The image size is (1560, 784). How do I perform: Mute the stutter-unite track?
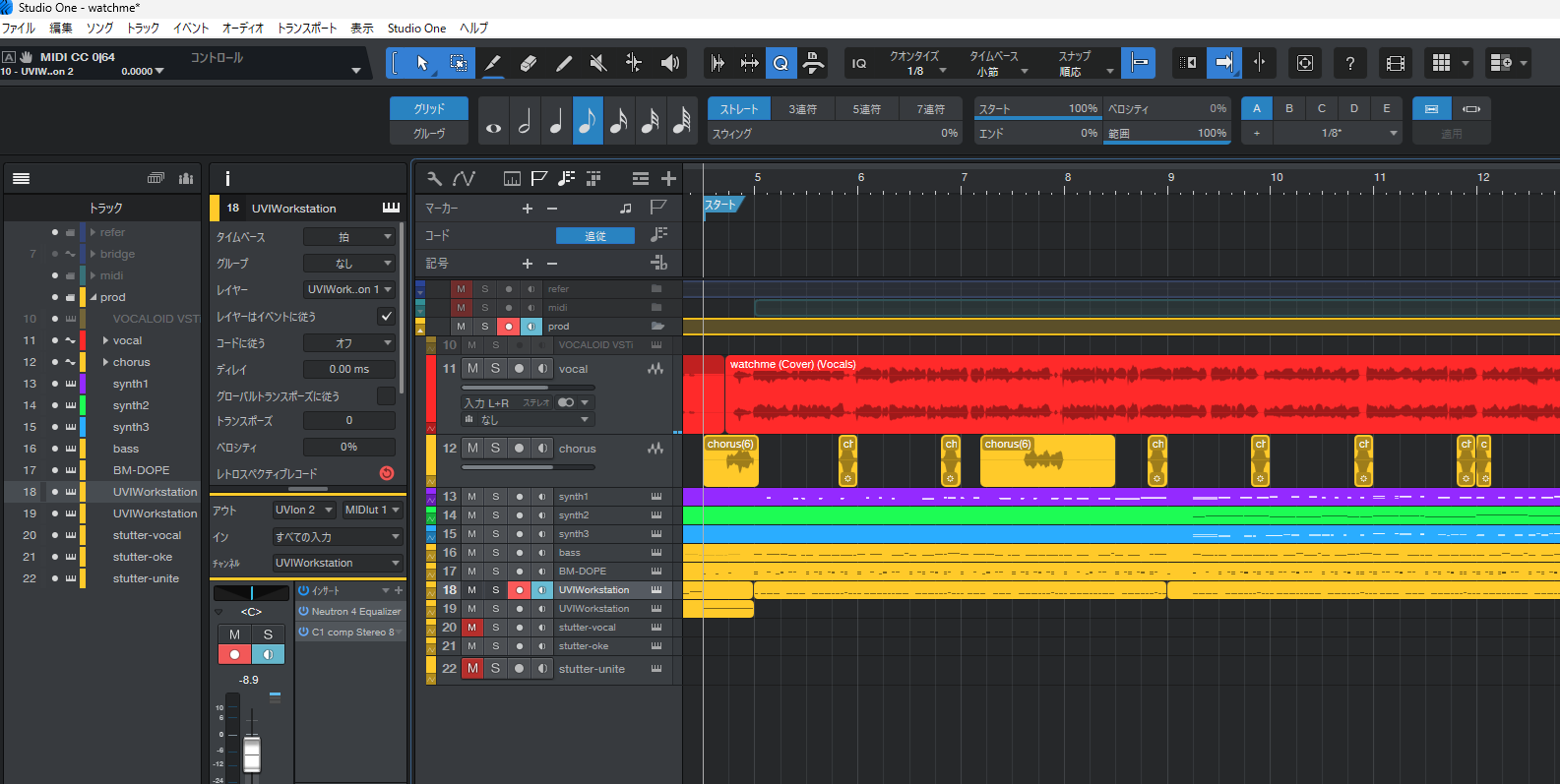pyautogui.click(x=472, y=669)
